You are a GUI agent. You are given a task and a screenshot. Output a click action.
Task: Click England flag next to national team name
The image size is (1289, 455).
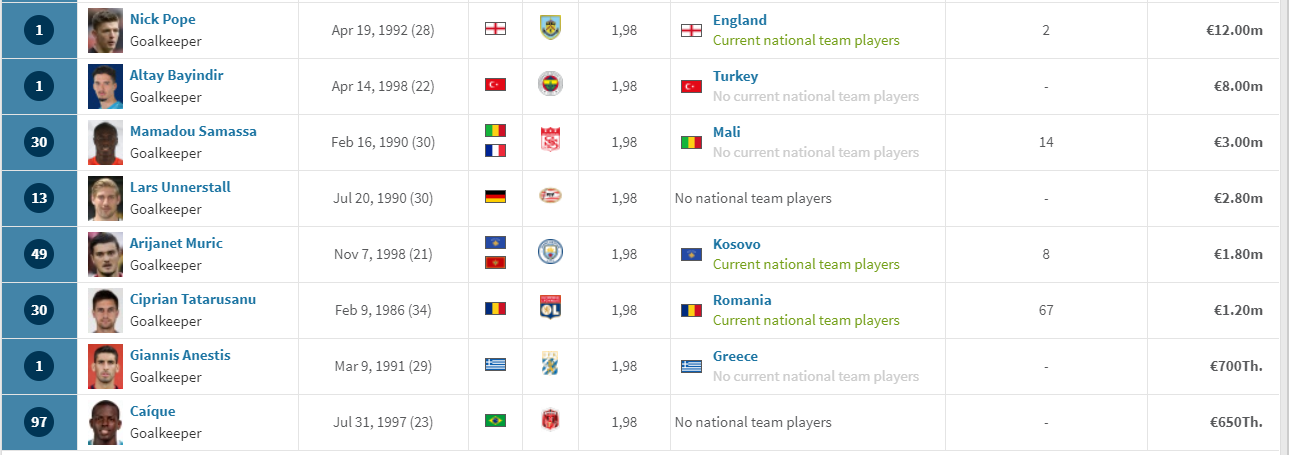[691, 30]
